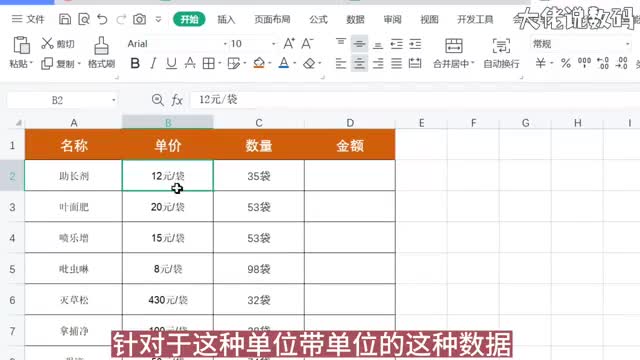Decrease decimal places
640x360 pixels.
pyautogui.click(x=622, y=63)
